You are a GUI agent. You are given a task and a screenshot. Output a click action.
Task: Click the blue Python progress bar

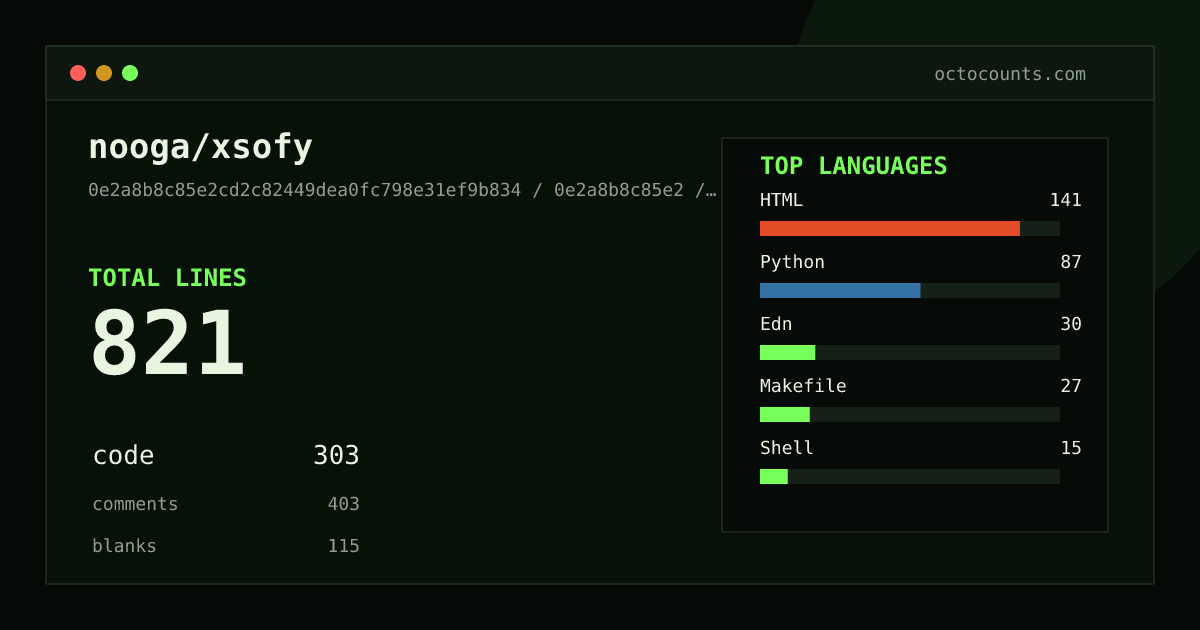pos(840,290)
